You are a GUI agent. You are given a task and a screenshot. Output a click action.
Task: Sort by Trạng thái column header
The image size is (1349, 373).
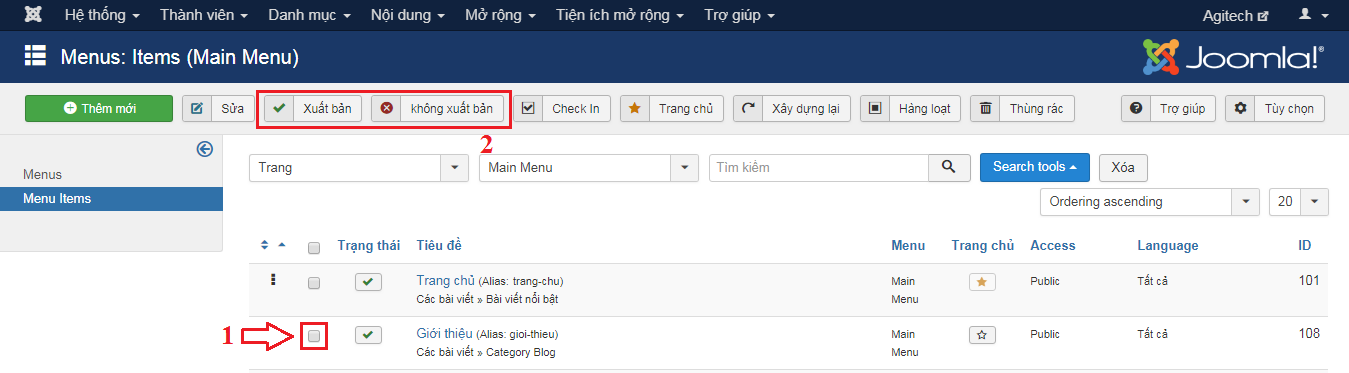[x=369, y=246]
